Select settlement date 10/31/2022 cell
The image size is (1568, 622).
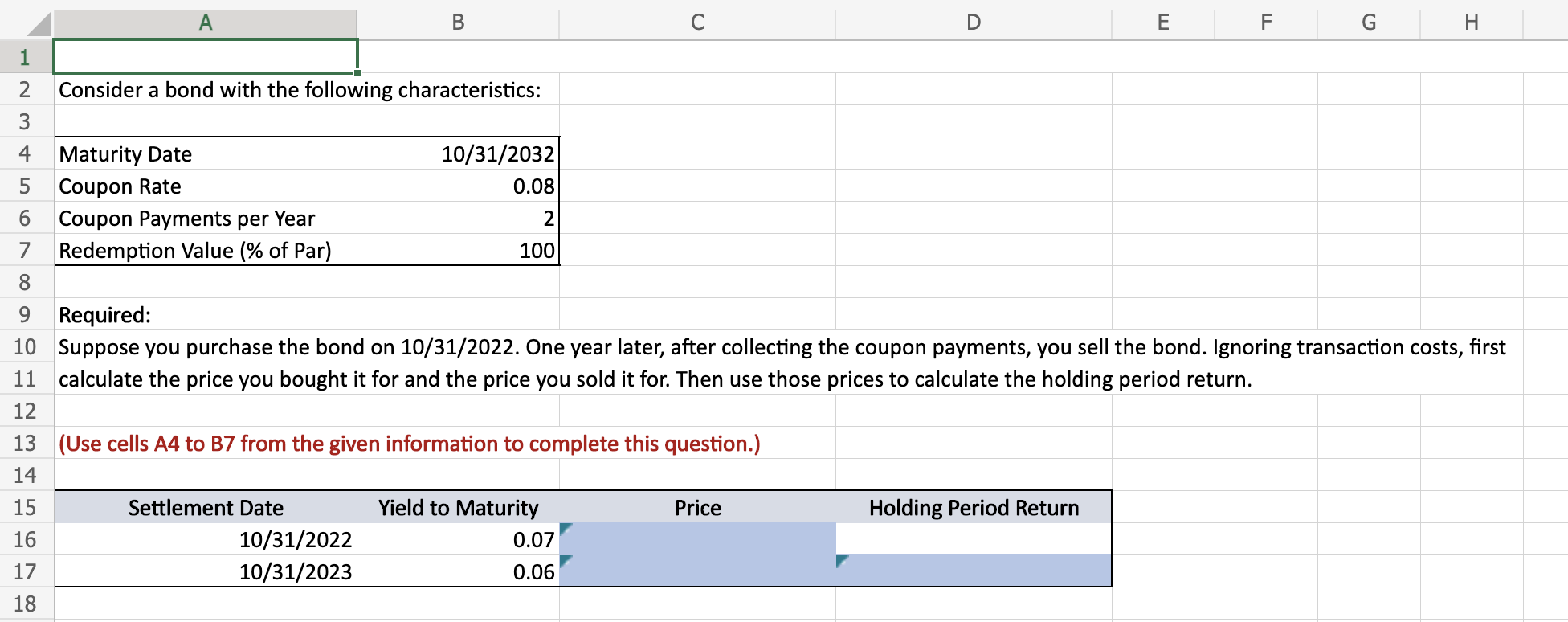coord(206,539)
